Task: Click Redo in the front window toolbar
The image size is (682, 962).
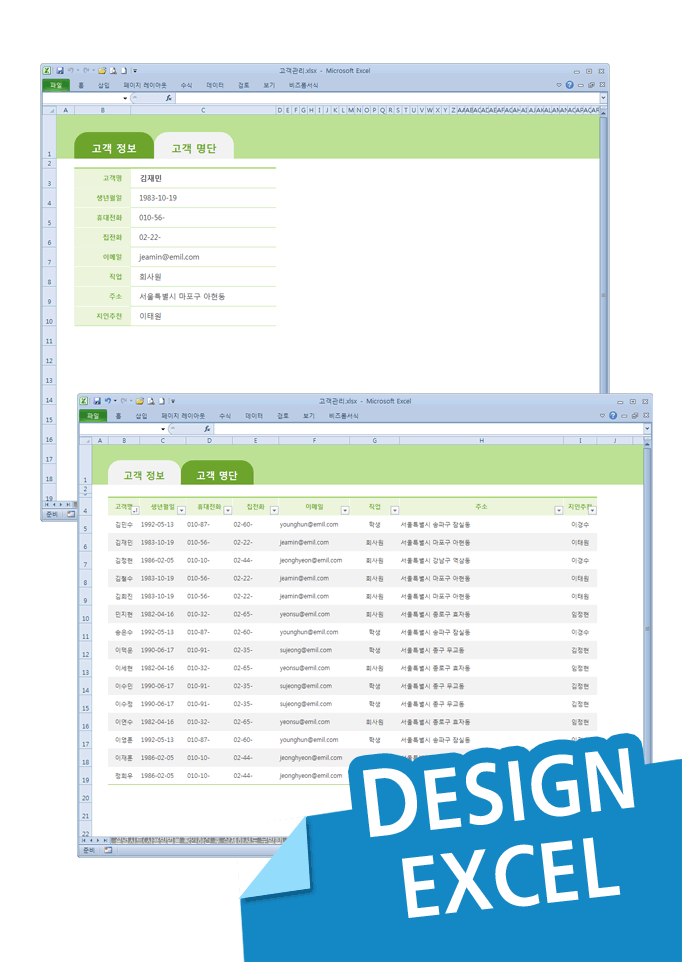Action: click(x=124, y=401)
